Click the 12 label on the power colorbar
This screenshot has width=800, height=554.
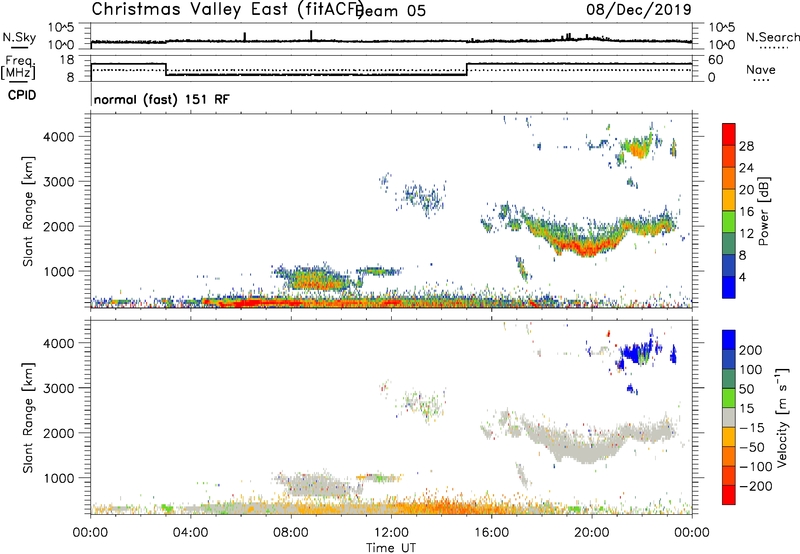(746, 234)
